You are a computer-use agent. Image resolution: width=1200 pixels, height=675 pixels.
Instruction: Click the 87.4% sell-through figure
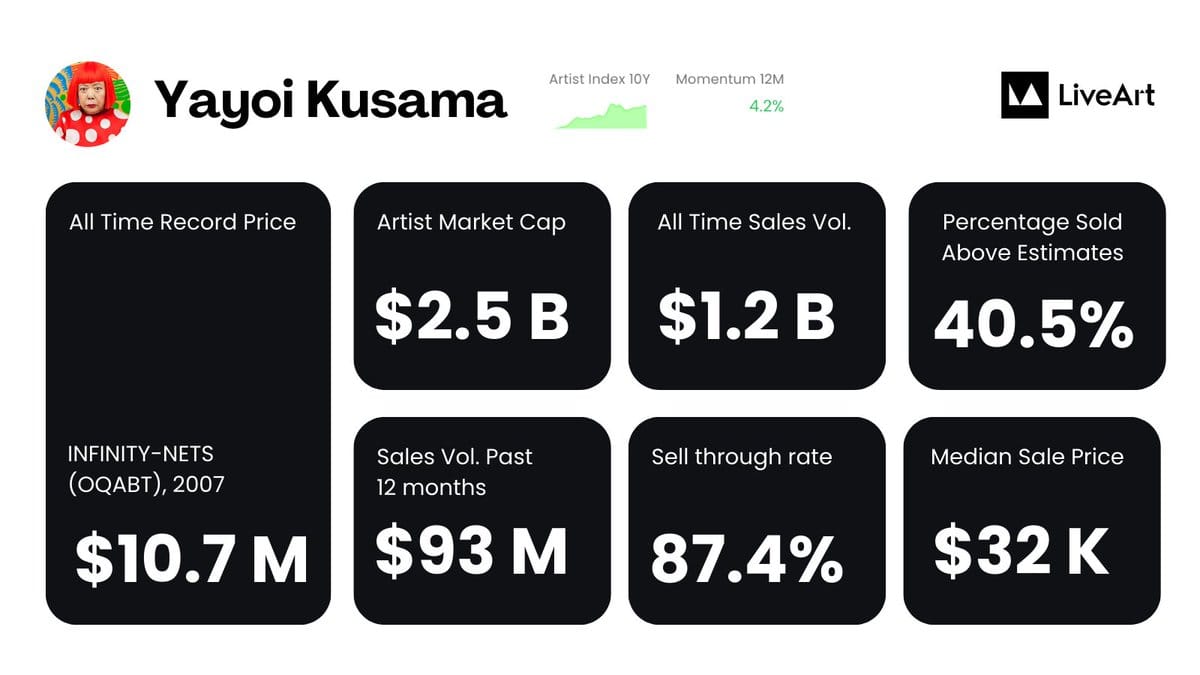click(746, 559)
